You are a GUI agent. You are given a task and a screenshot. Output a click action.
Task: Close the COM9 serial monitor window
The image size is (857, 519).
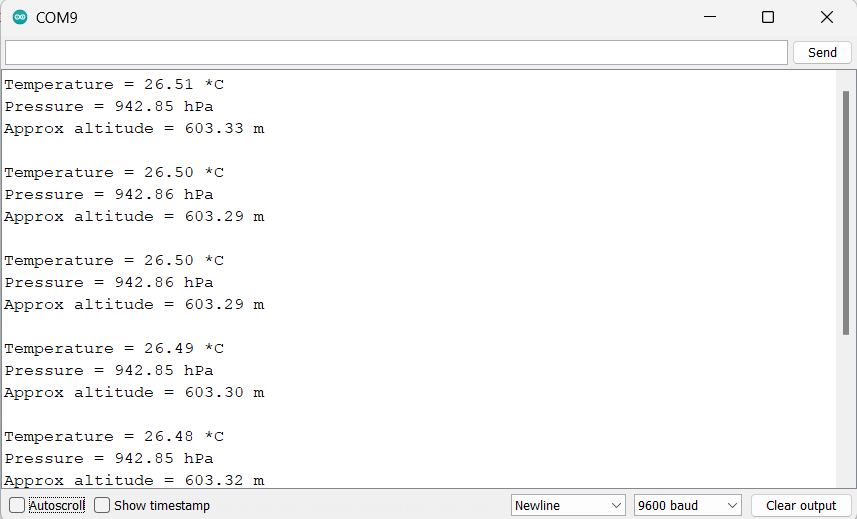click(x=826, y=17)
